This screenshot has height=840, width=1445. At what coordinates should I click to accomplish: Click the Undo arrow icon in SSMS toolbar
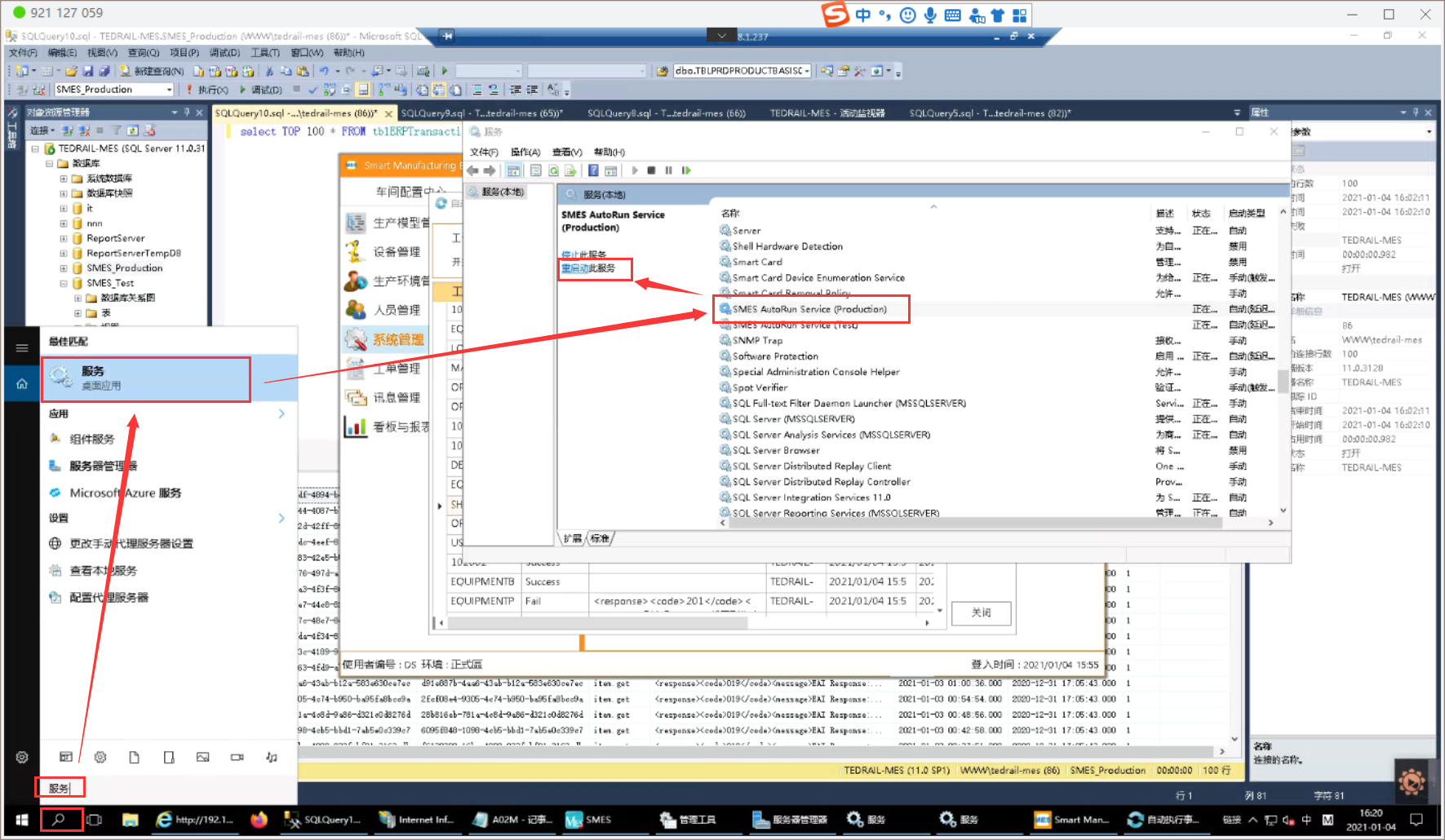[324, 71]
